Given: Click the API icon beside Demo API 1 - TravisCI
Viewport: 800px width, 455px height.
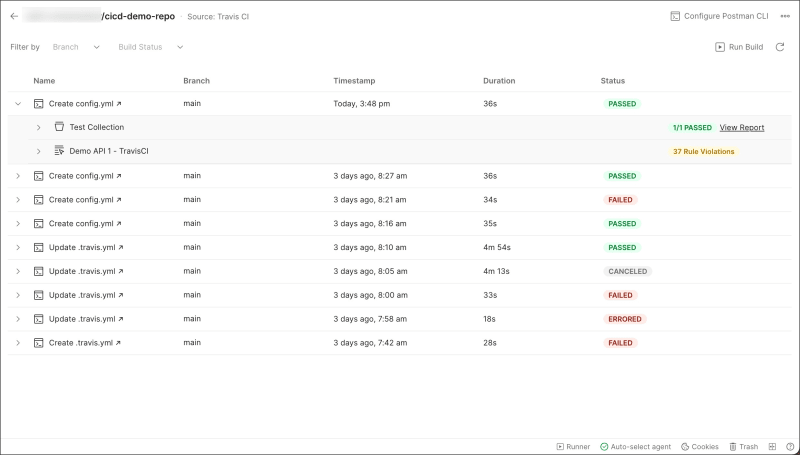Looking at the screenshot, I should (x=59, y=150).
